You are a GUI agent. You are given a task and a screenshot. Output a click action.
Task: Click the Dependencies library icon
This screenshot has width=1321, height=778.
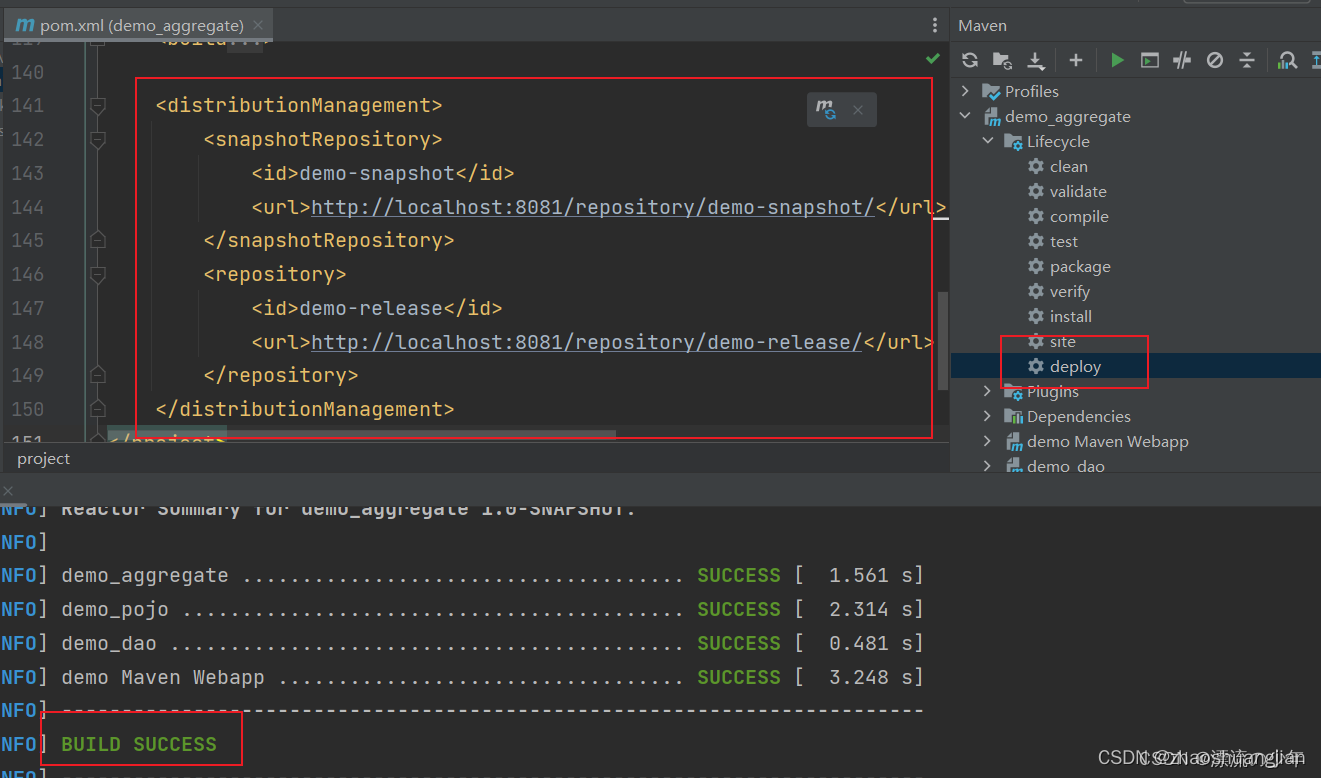pos(1013,416)
